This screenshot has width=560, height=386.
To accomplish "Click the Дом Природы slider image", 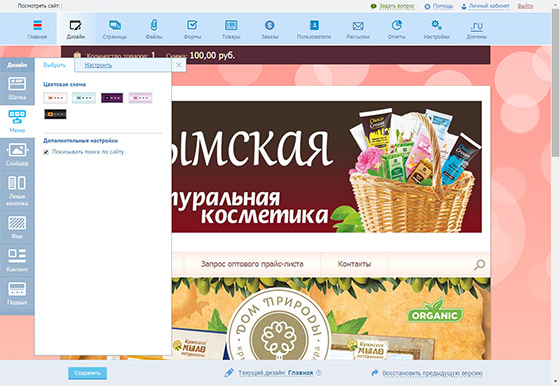I will tap(331, 319).
